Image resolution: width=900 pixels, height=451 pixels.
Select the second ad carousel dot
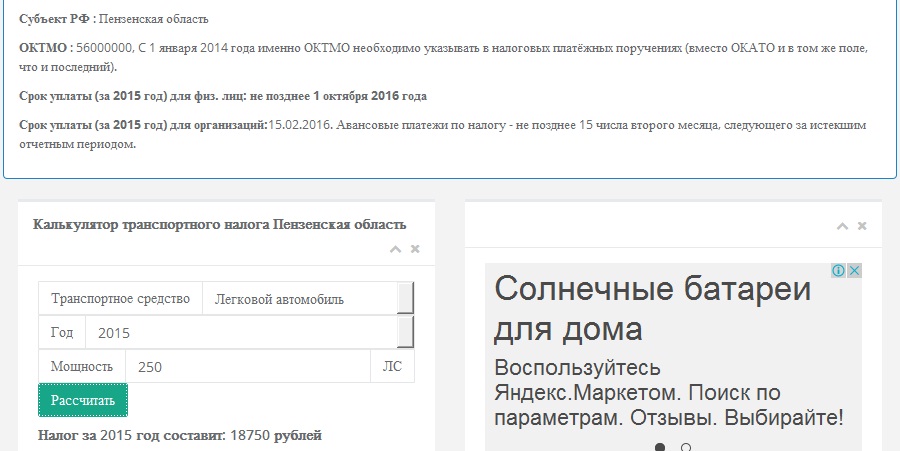pos(685,447)
